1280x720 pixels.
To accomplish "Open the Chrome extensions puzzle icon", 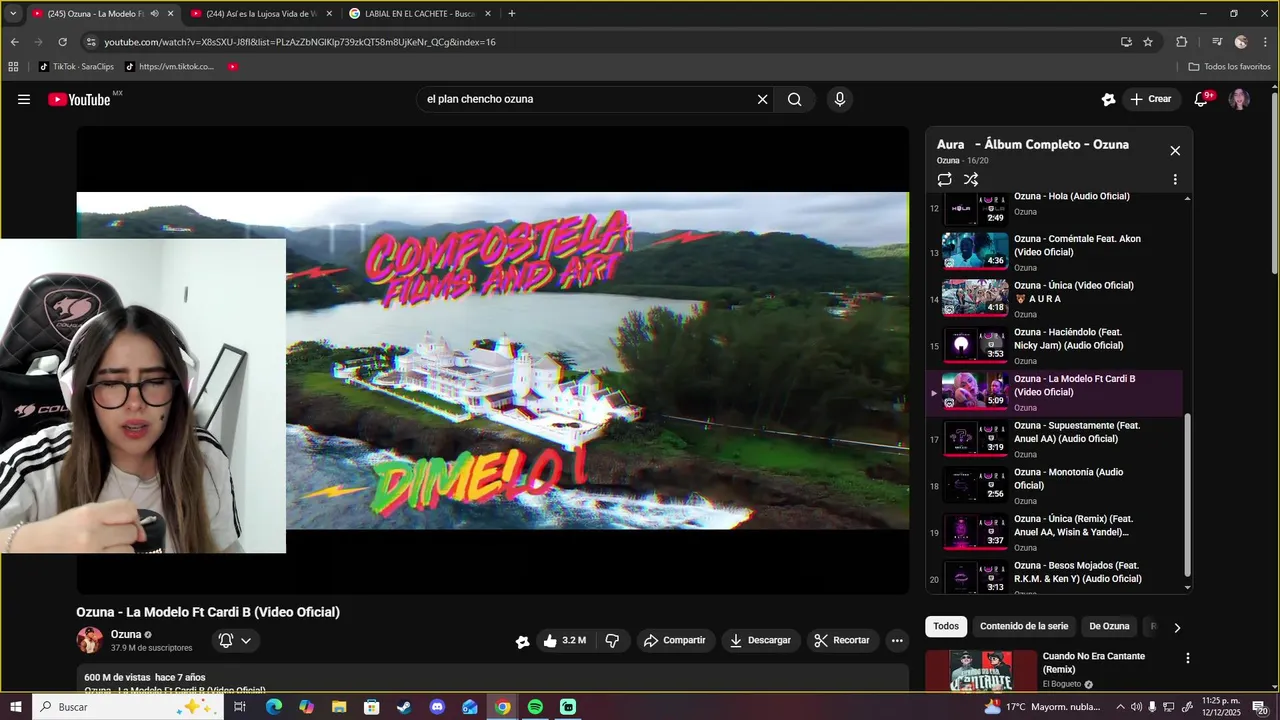I will [1181, 42].
